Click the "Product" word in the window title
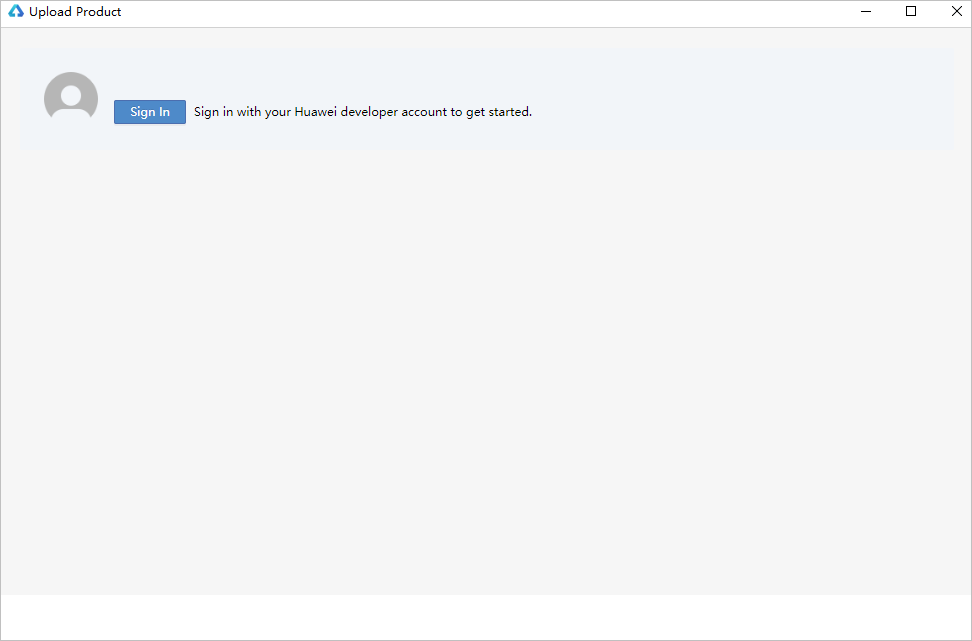Viewport: 972px width, 641px height. [x=99, y=12]
